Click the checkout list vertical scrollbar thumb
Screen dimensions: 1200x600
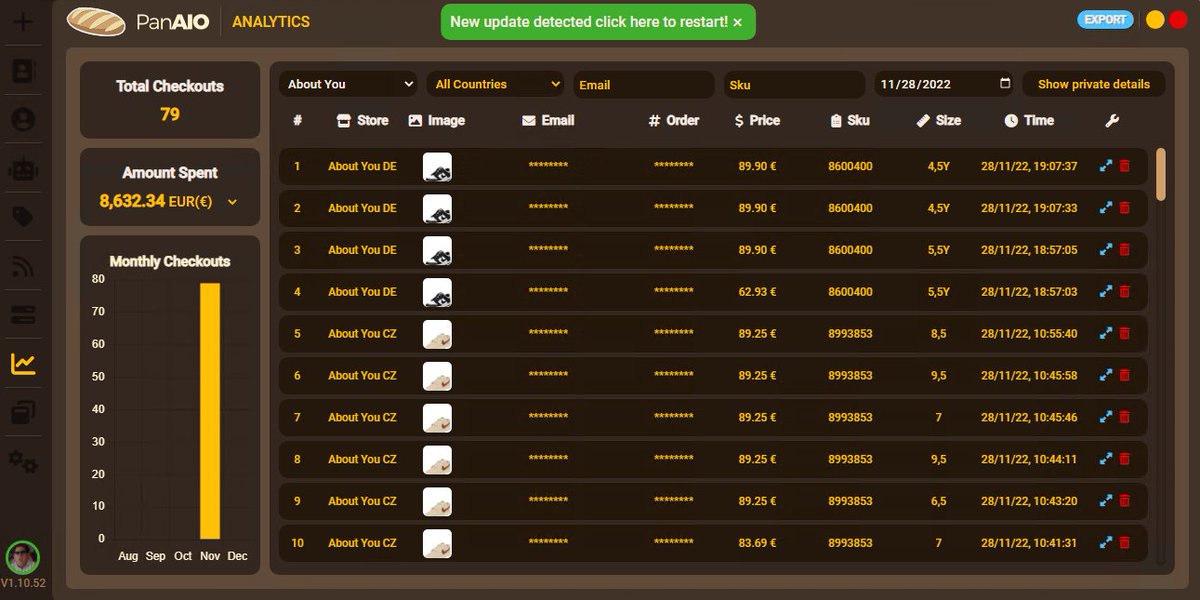1160,174
